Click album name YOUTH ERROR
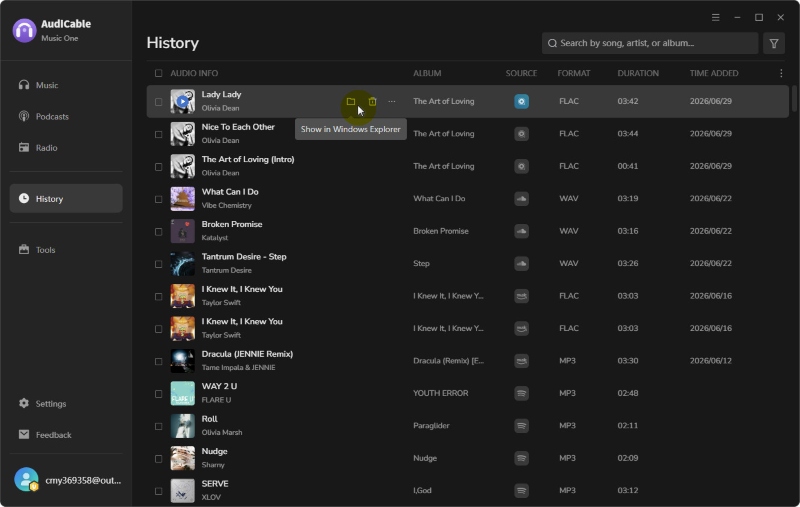Viewport: 800px width, 507px height. [440, 393]
